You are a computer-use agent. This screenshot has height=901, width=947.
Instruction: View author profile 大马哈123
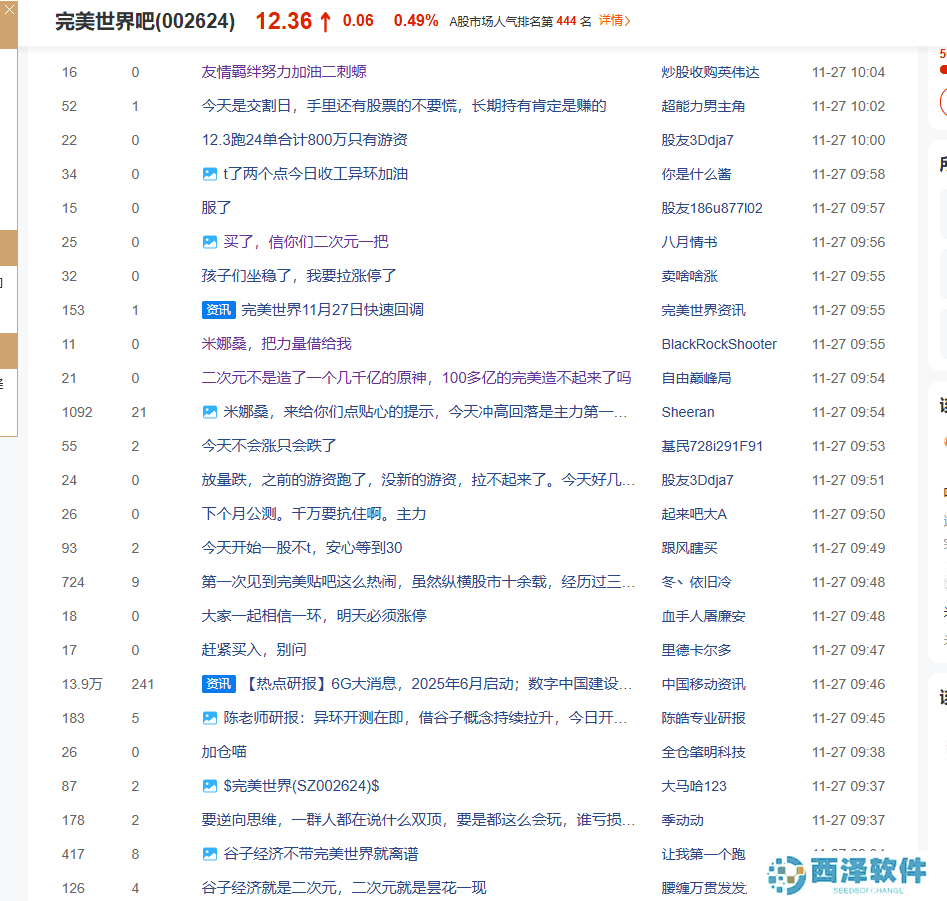coord(694,786)
